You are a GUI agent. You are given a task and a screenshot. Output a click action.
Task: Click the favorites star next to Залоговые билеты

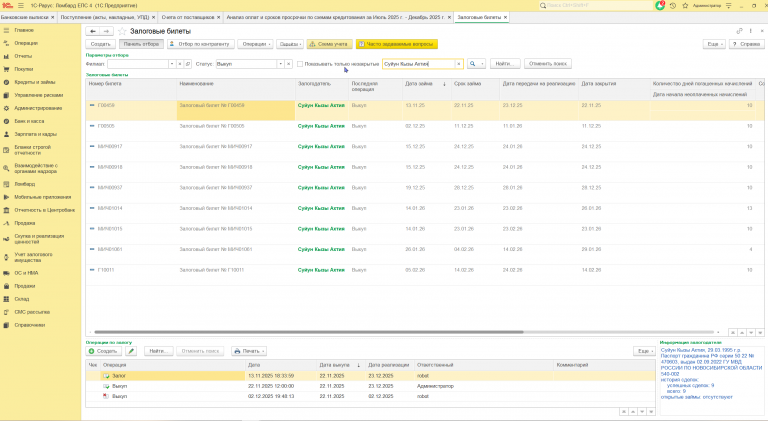tap(122, 32)
